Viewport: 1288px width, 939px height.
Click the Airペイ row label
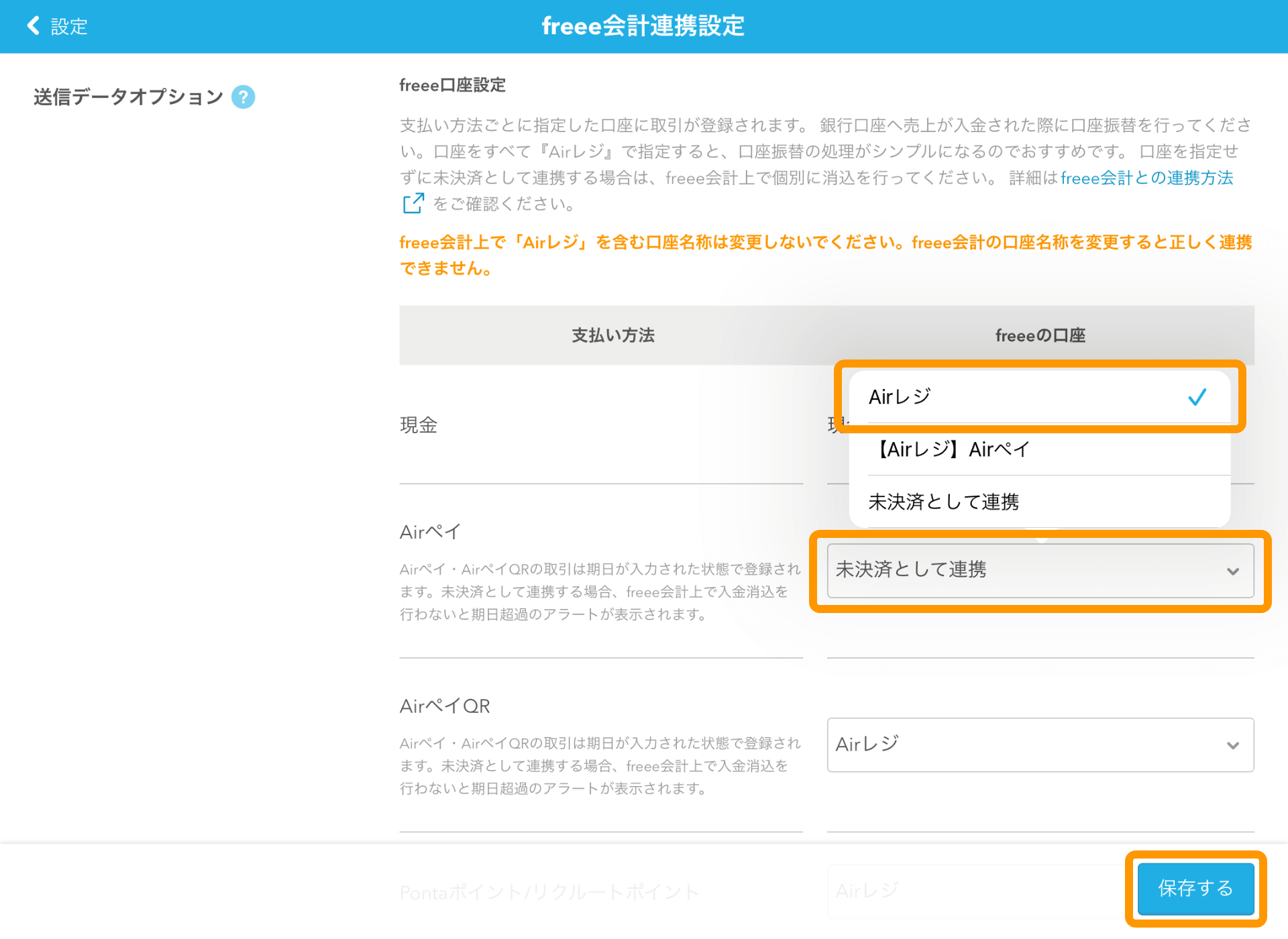click(430, 532)
